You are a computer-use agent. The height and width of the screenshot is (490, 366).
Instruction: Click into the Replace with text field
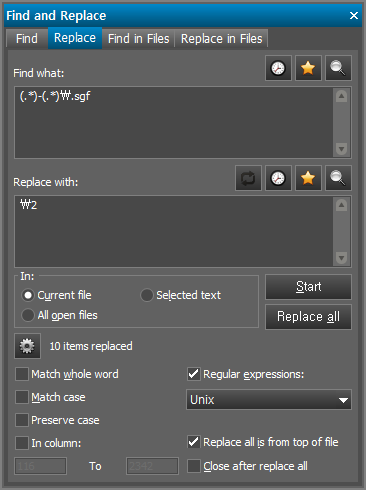pyautogui.click(x=173, y=231)
